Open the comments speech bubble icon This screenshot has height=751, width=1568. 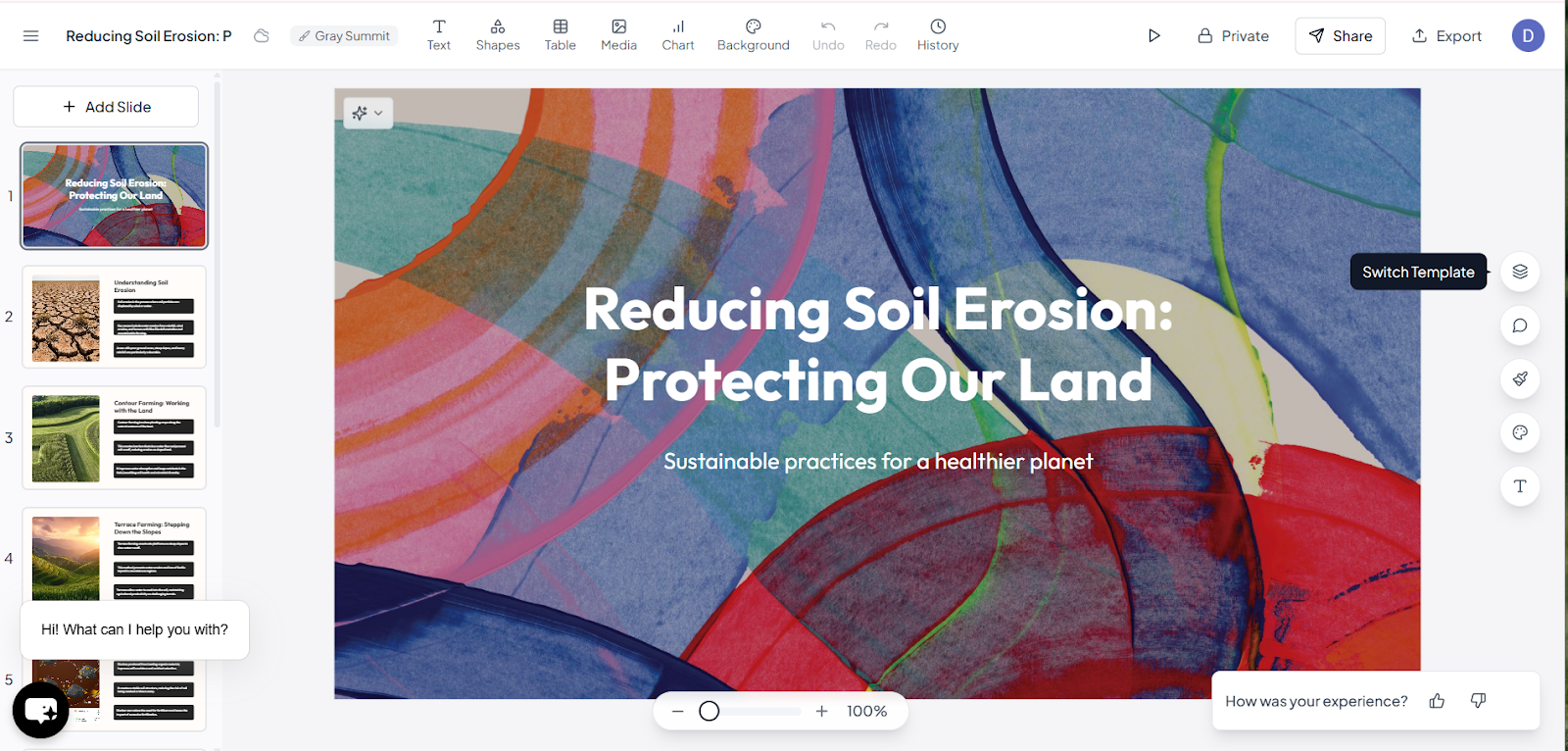point(1520,325)
